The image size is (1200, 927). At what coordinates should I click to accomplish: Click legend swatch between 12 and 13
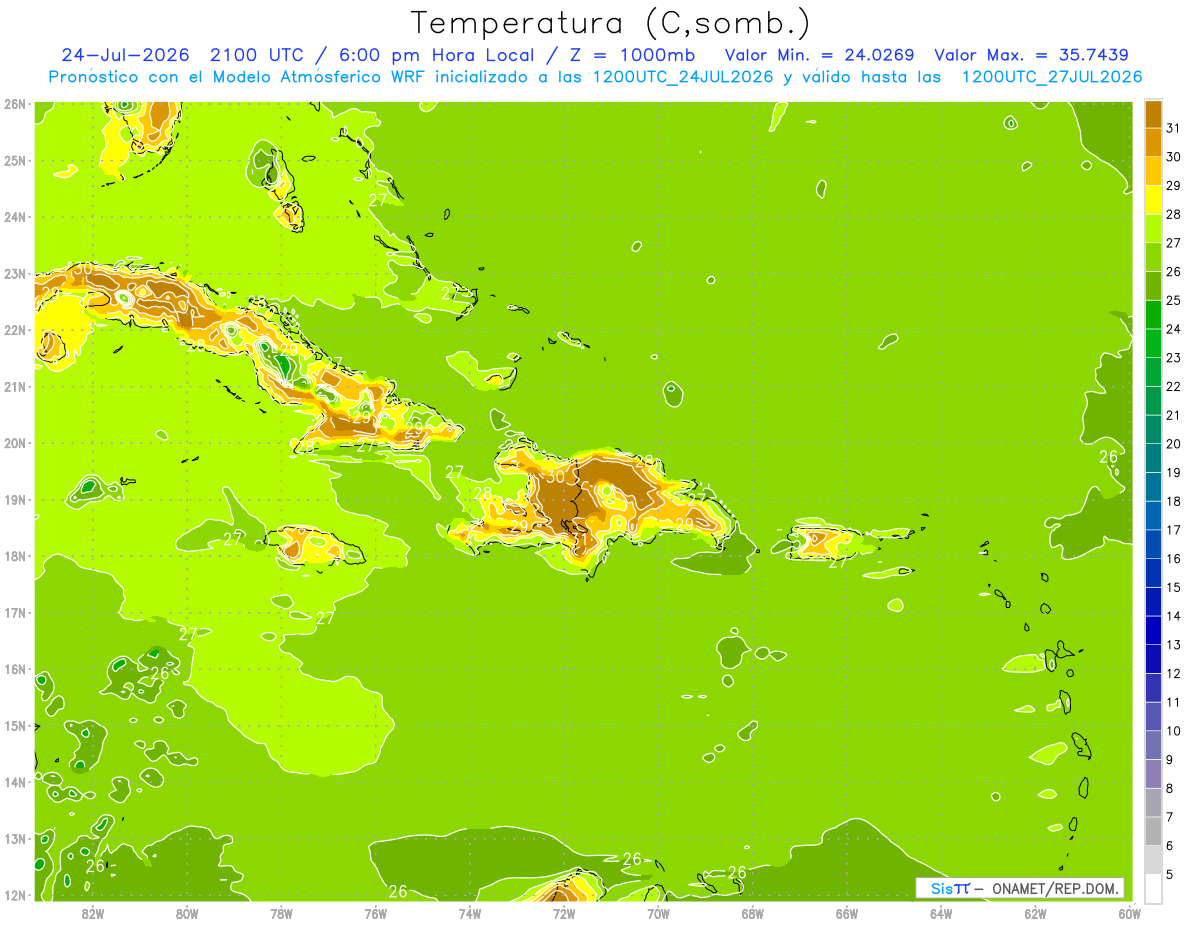(1153, 659)
